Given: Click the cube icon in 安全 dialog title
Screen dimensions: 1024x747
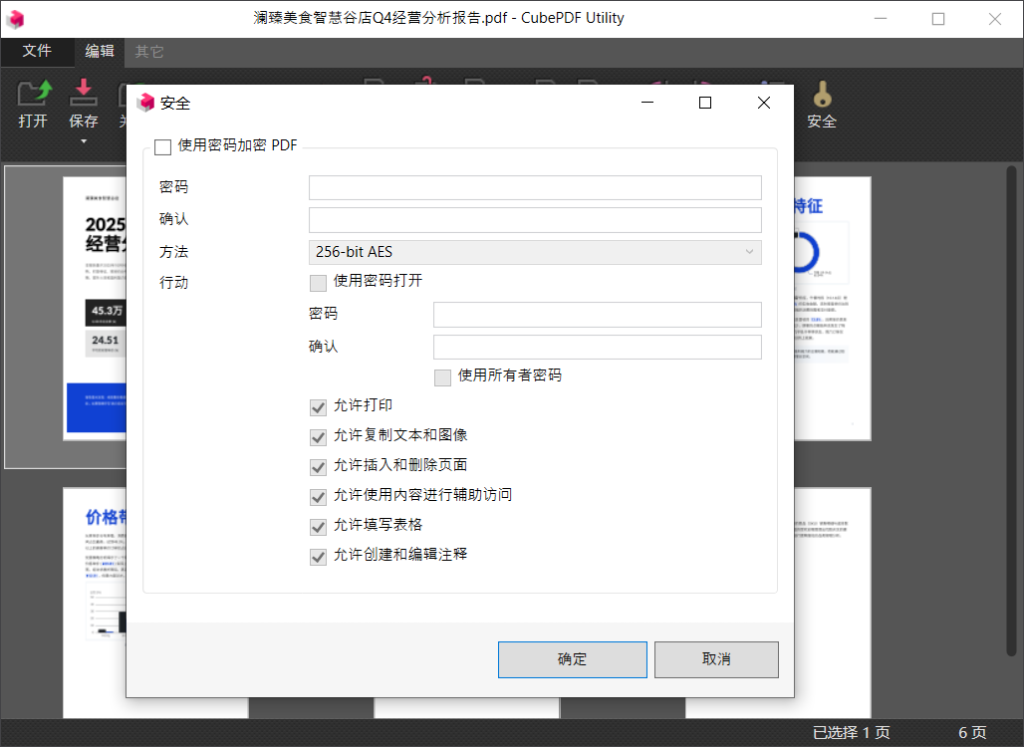Looking at the screenshot, I should coord(146,103).
